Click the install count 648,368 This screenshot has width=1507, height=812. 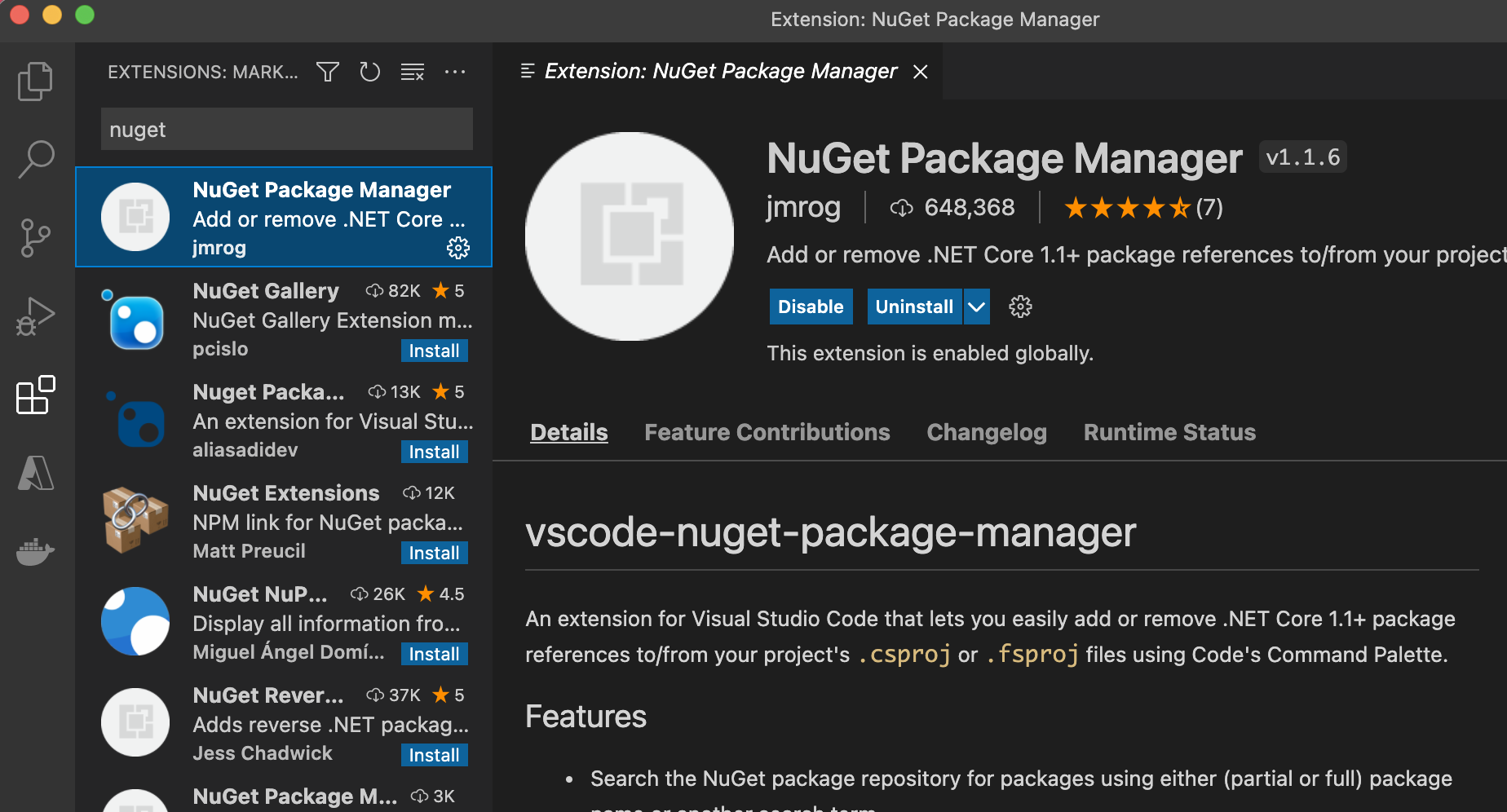(x=952, y=208)
